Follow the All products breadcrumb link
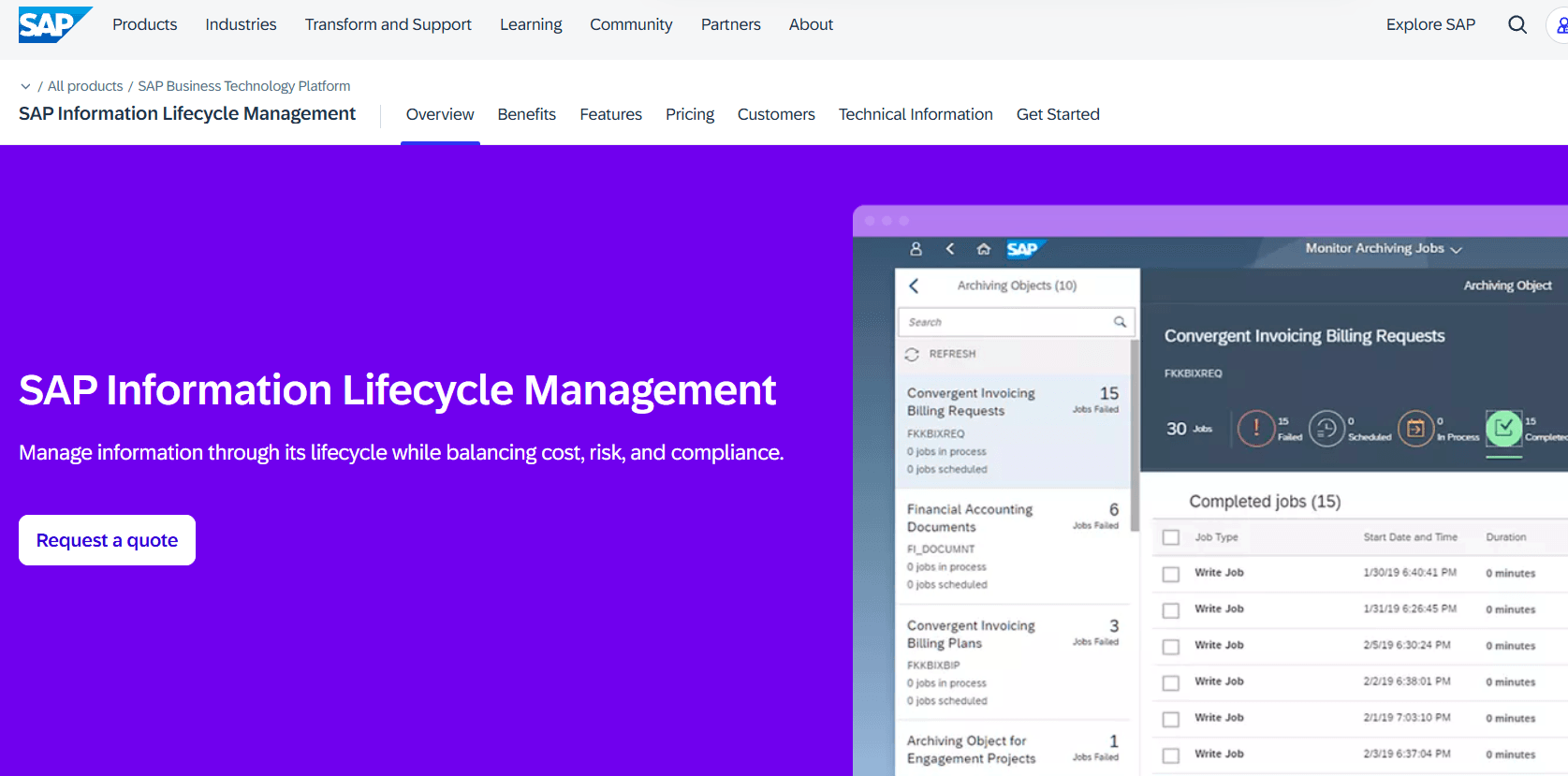Screen dimensions: 1568x776 [85, 86]
